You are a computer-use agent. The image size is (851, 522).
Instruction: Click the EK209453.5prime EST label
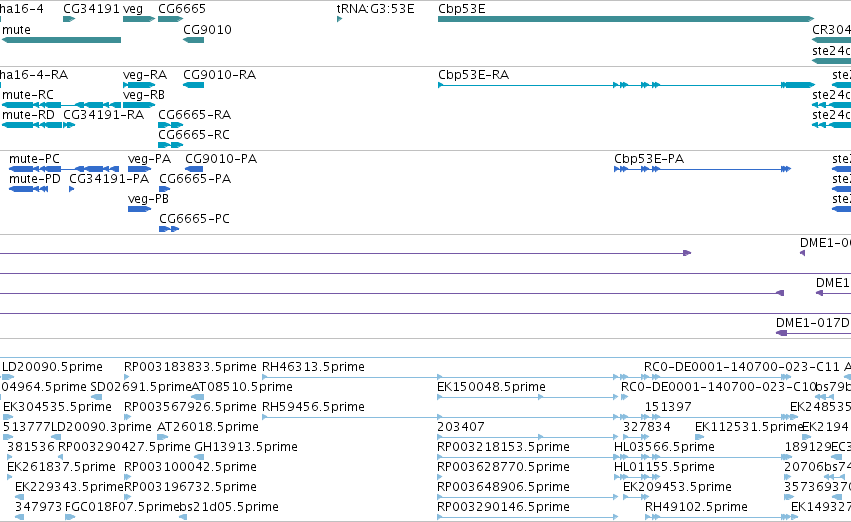677,487
